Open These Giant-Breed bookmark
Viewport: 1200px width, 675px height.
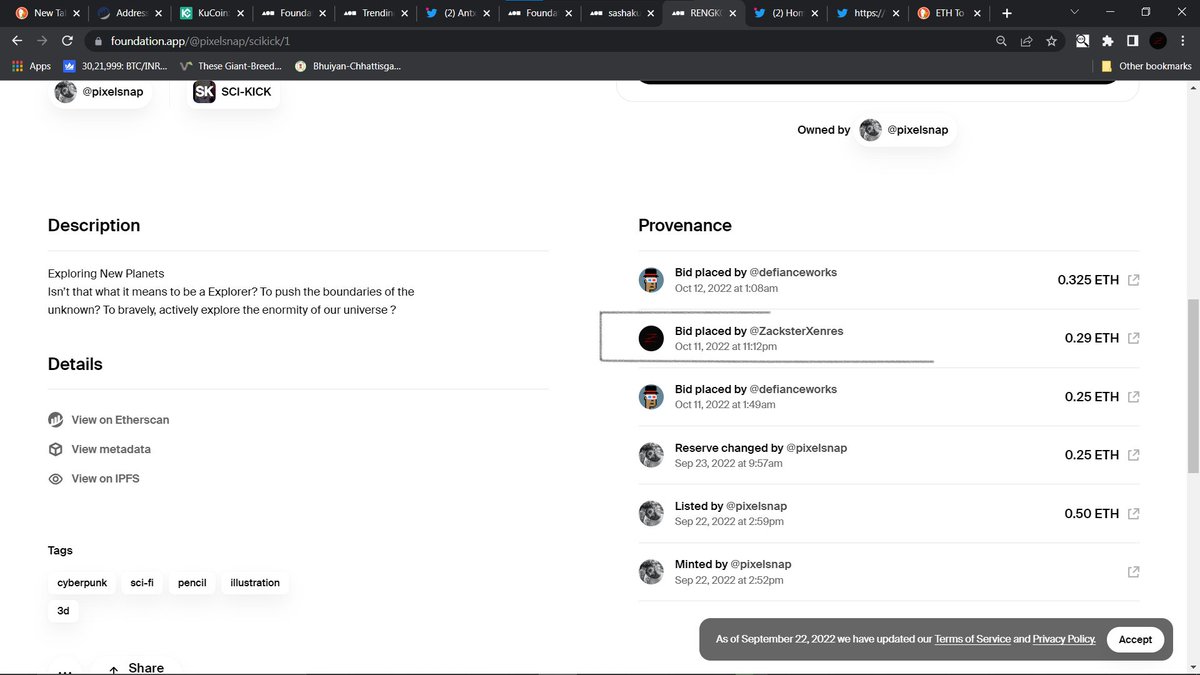point(231,66)
